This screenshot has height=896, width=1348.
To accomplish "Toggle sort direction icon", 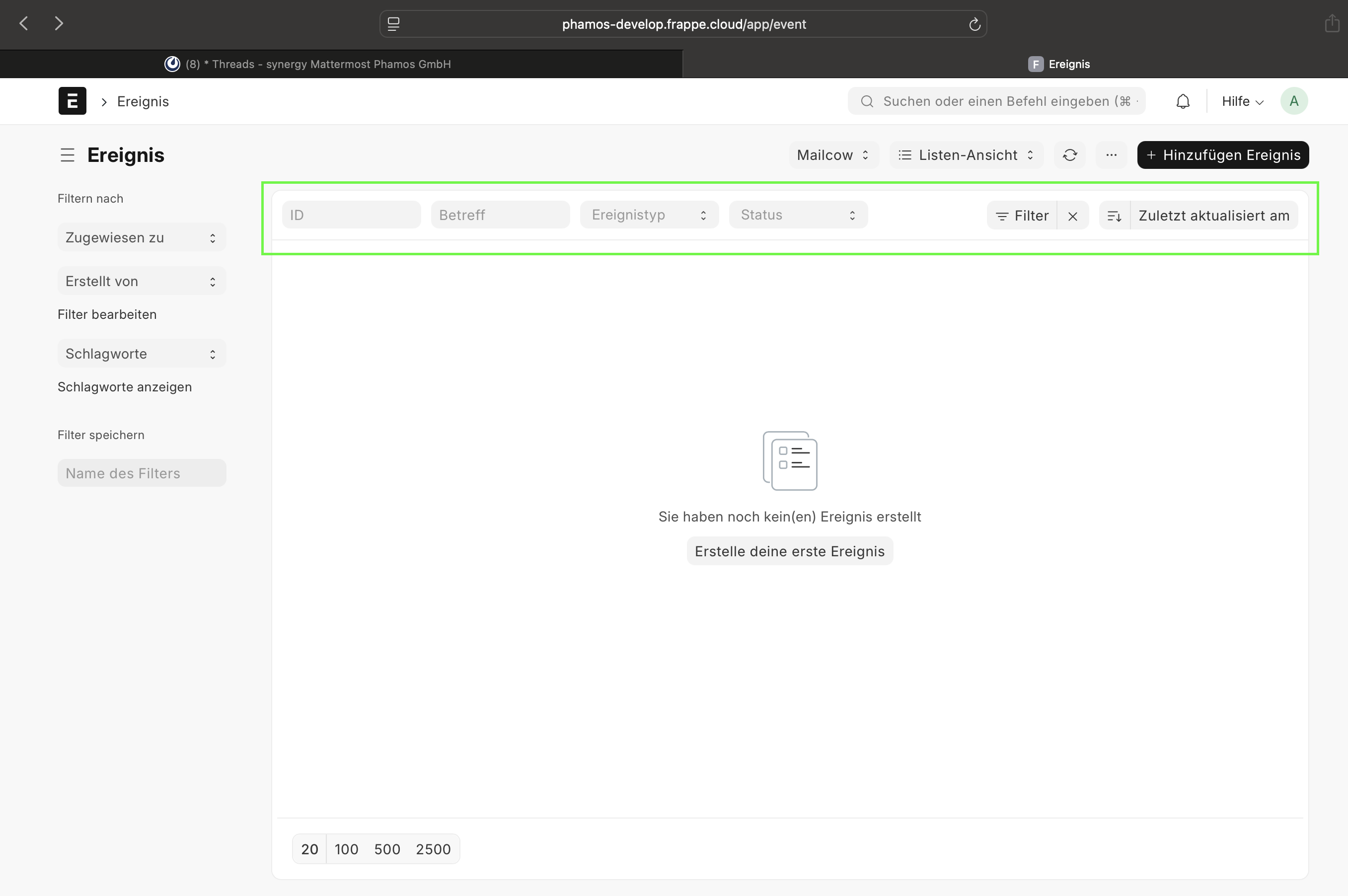I will click(x=1114, y=216).
